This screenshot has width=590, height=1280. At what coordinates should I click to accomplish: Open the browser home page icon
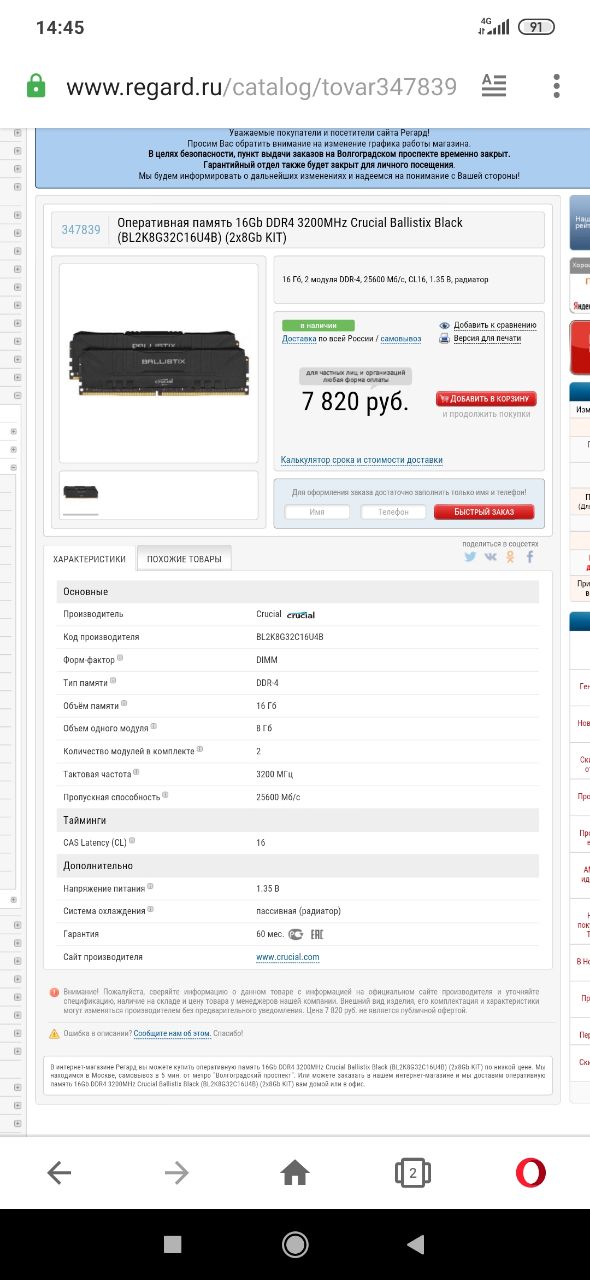click(295, 1172)
